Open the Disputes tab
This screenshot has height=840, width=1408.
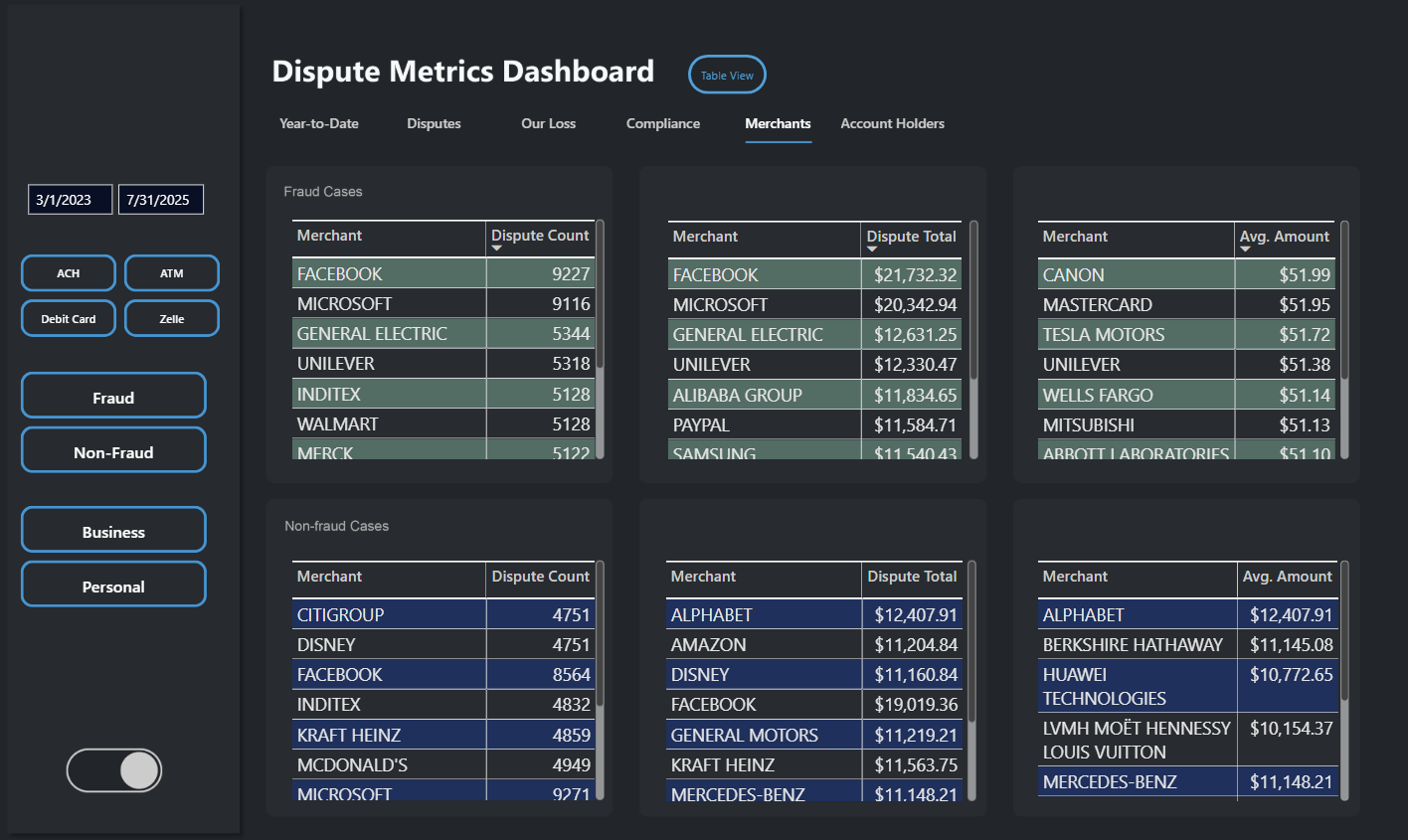point(434,123)
